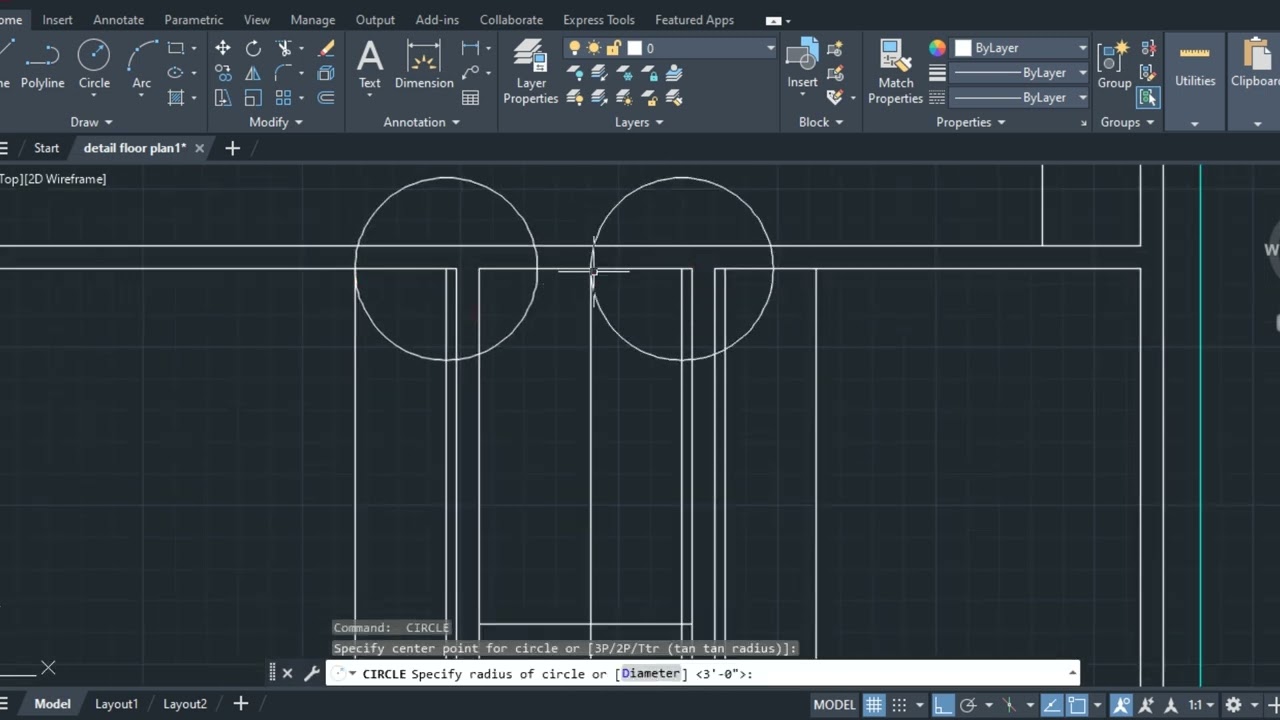1280x720 pixels.
Task: Activate the Rotate tool
Action: (x=253, y=48)
